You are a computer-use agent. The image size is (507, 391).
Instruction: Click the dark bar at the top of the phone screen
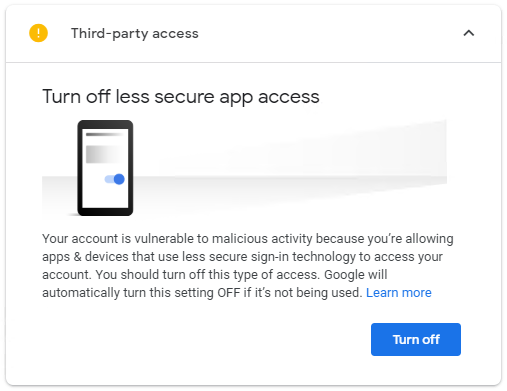(104, 134)
